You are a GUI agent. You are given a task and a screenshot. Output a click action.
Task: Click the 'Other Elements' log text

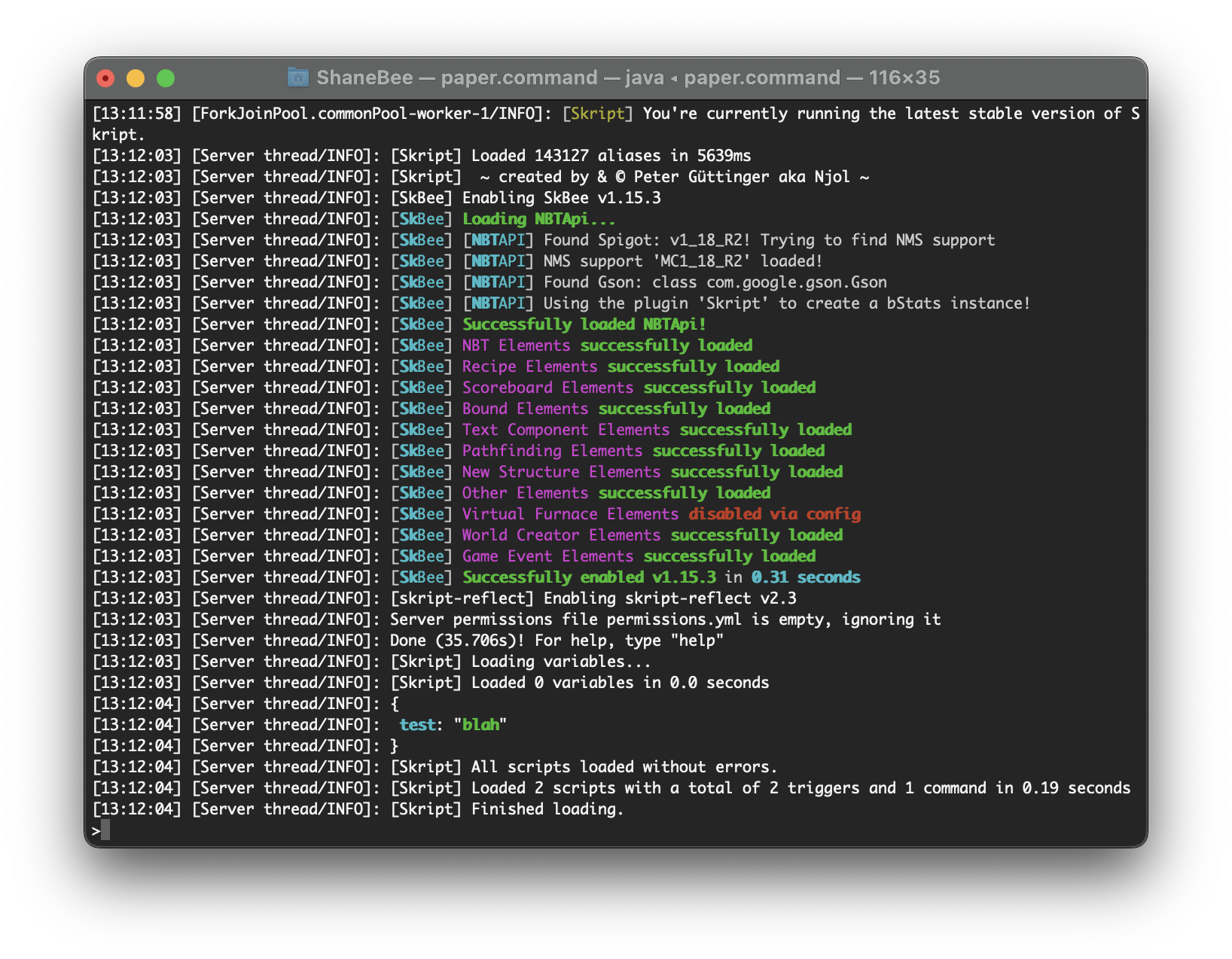525,493
